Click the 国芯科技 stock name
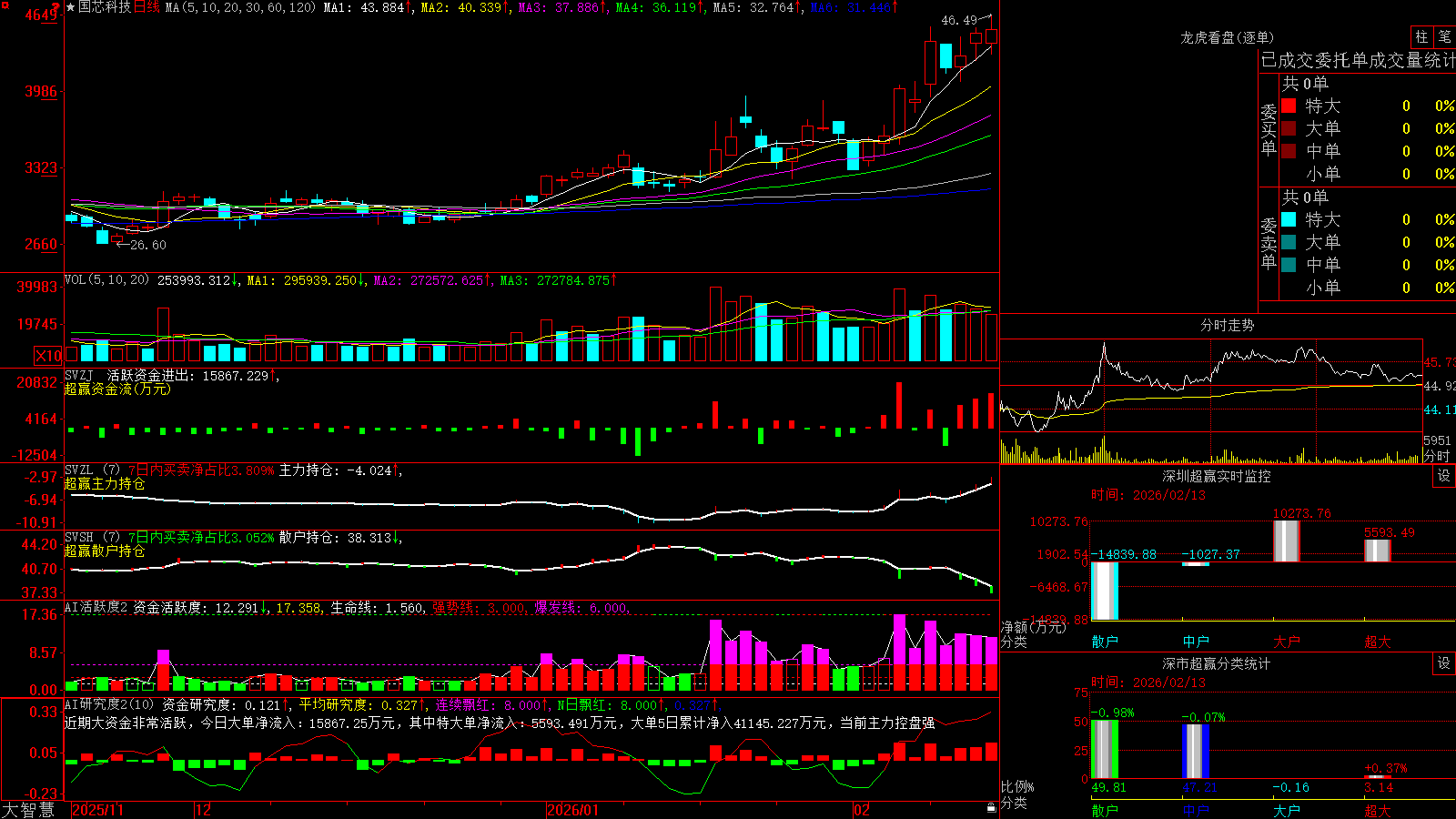Image resolution: width=1456 pixels, height=819 pixels. [x=105, y=7]
